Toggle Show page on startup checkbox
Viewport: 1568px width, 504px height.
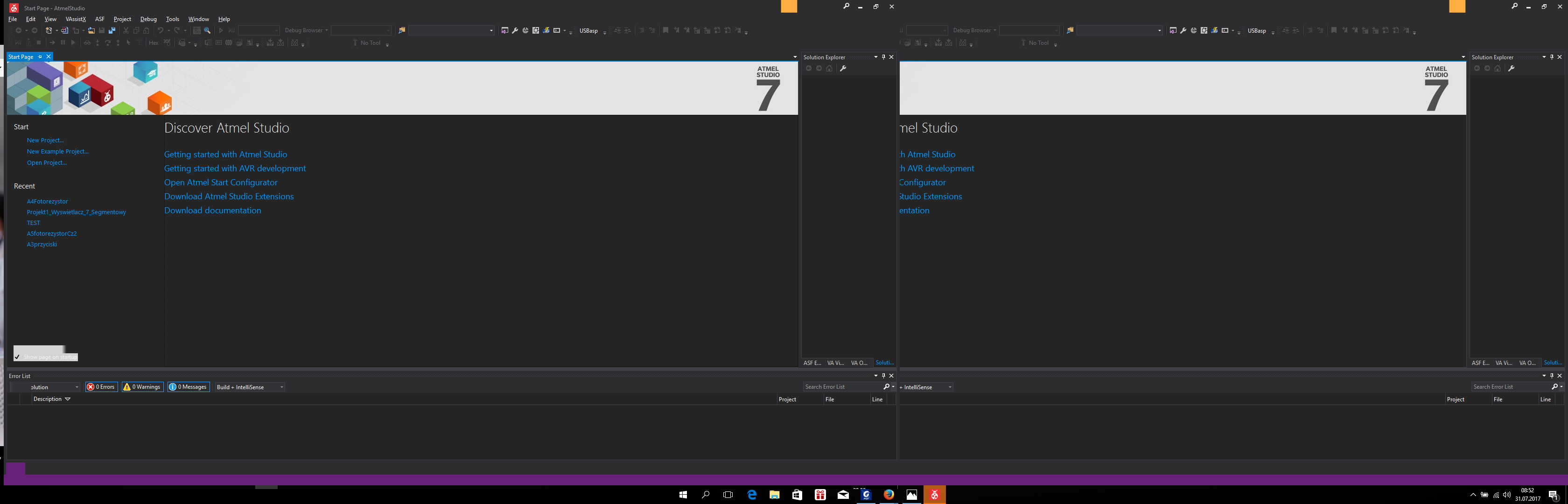click(18, 357)
